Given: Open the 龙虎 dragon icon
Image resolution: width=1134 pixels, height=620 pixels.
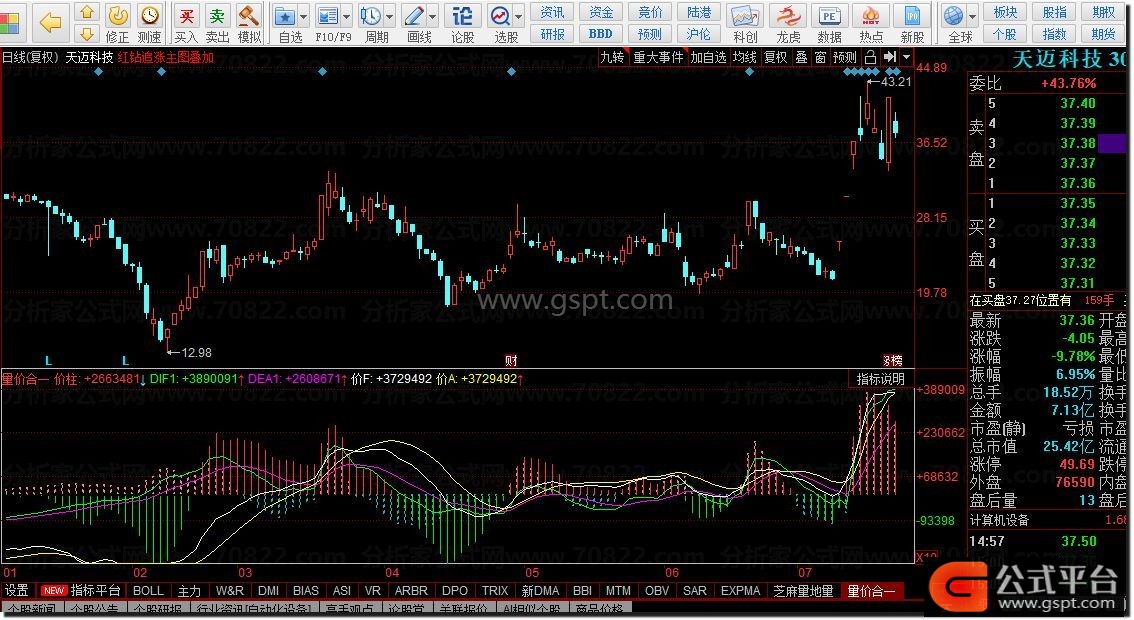Looking at the screenshot, I should [788, 16].
